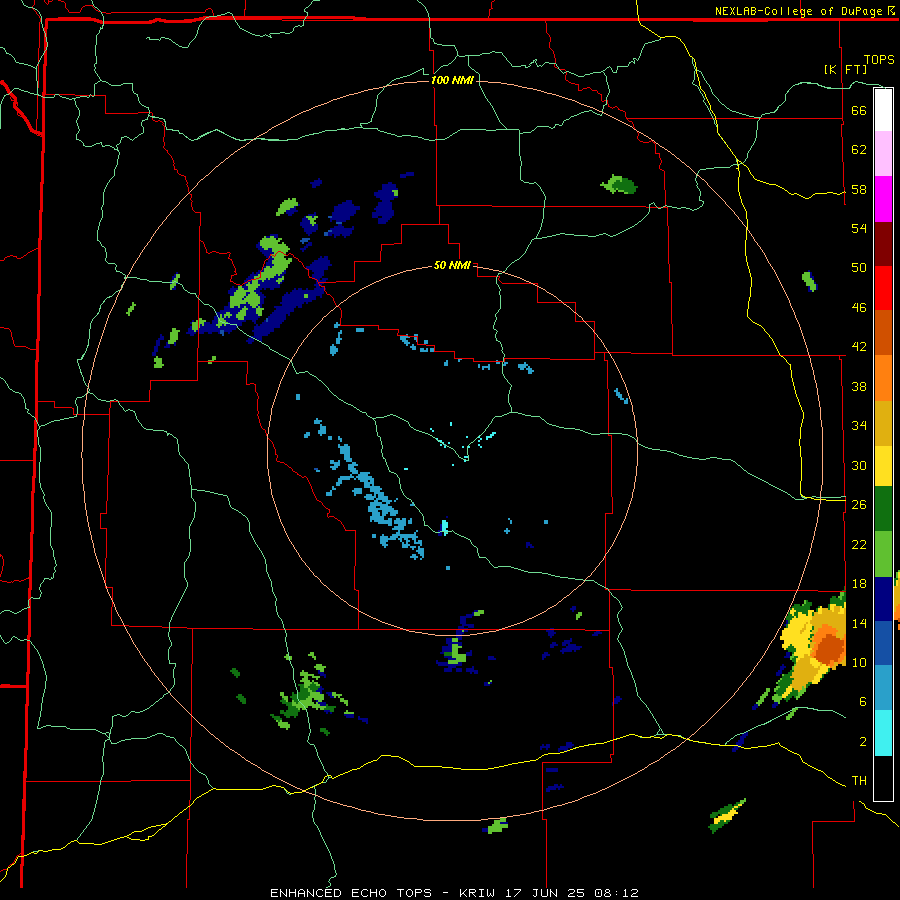
Task: Click the 6 value on the scale
Action: [x=863, y=702]
